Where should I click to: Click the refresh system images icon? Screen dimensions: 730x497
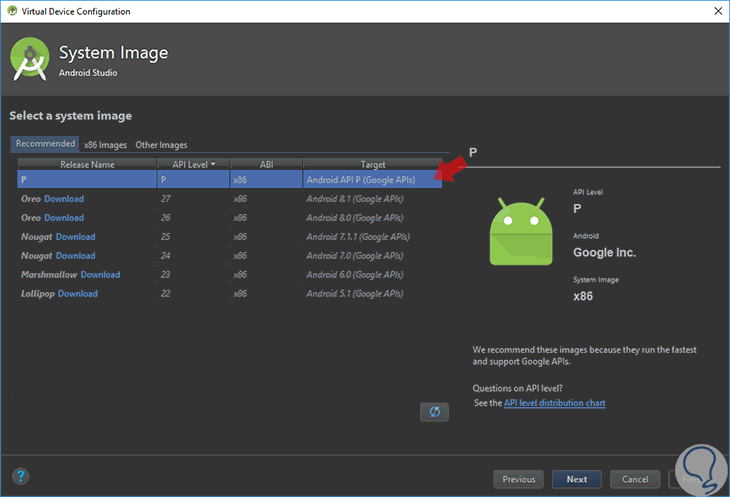click(434, 412)
